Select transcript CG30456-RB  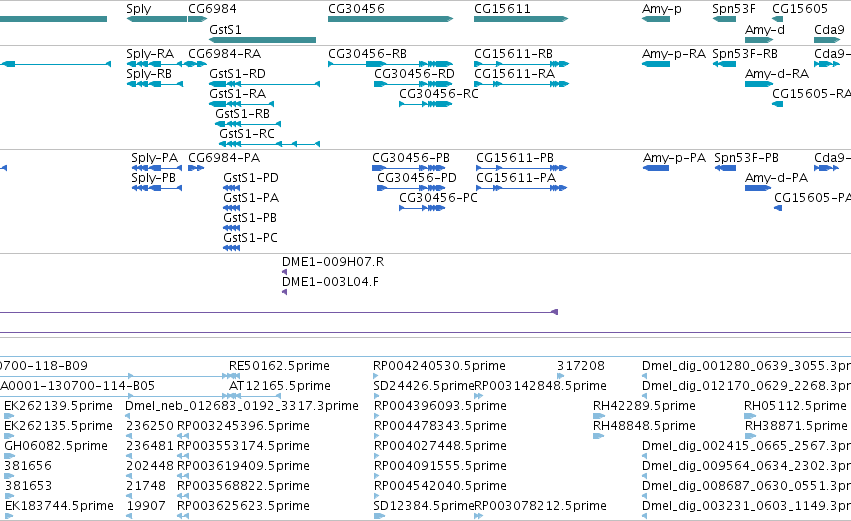pos(390,64)
